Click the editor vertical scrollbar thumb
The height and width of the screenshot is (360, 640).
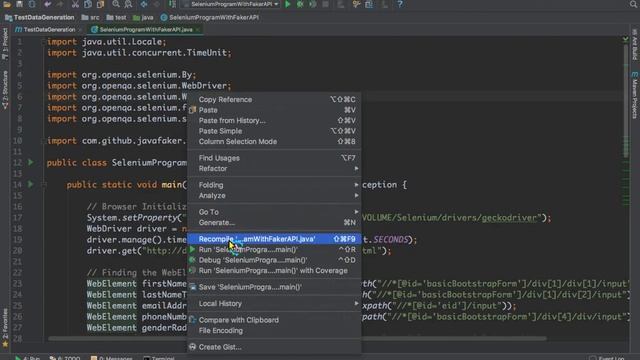tap(626, 100)
